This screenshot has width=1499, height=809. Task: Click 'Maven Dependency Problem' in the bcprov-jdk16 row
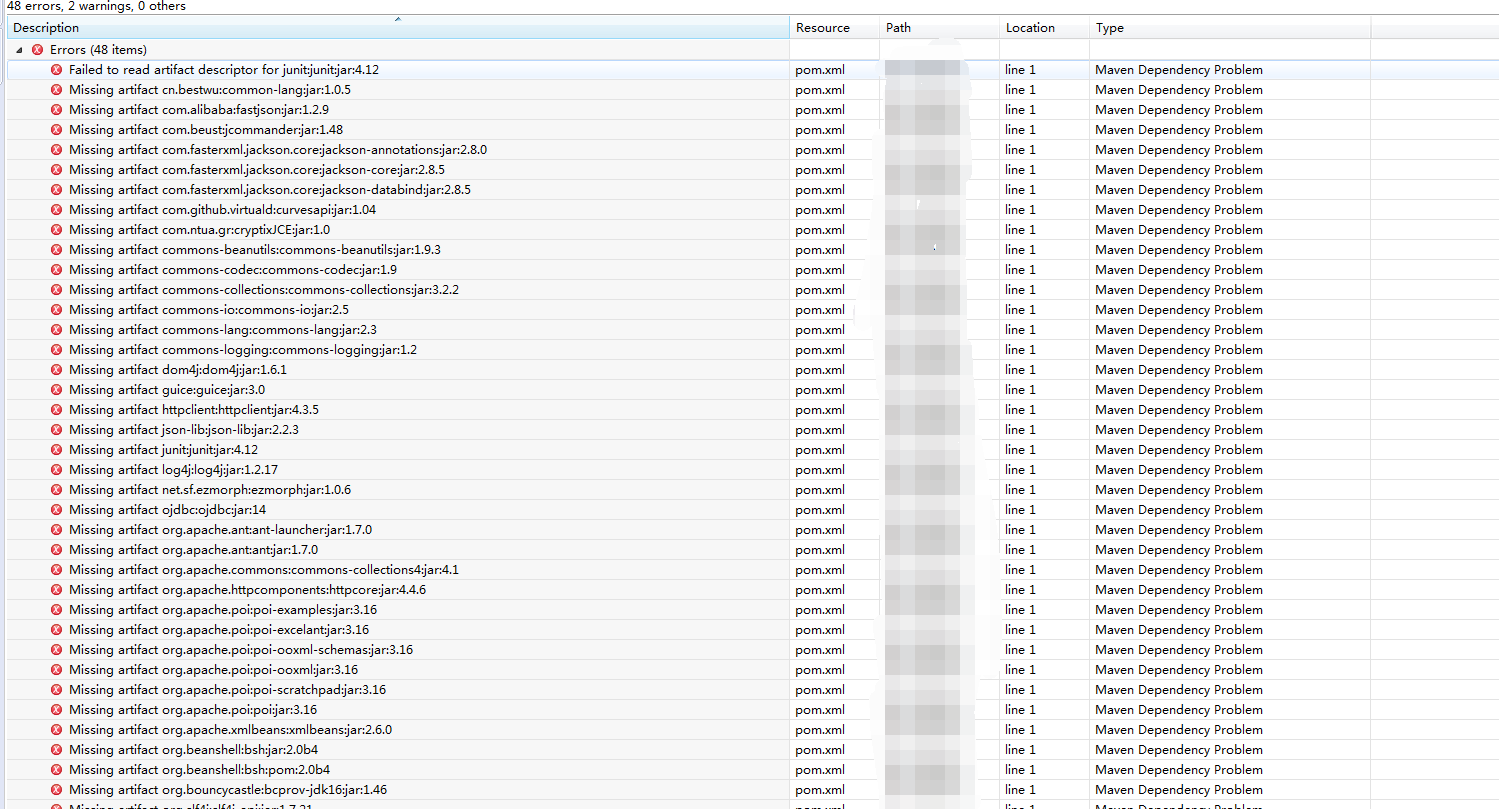[1179, 790]
